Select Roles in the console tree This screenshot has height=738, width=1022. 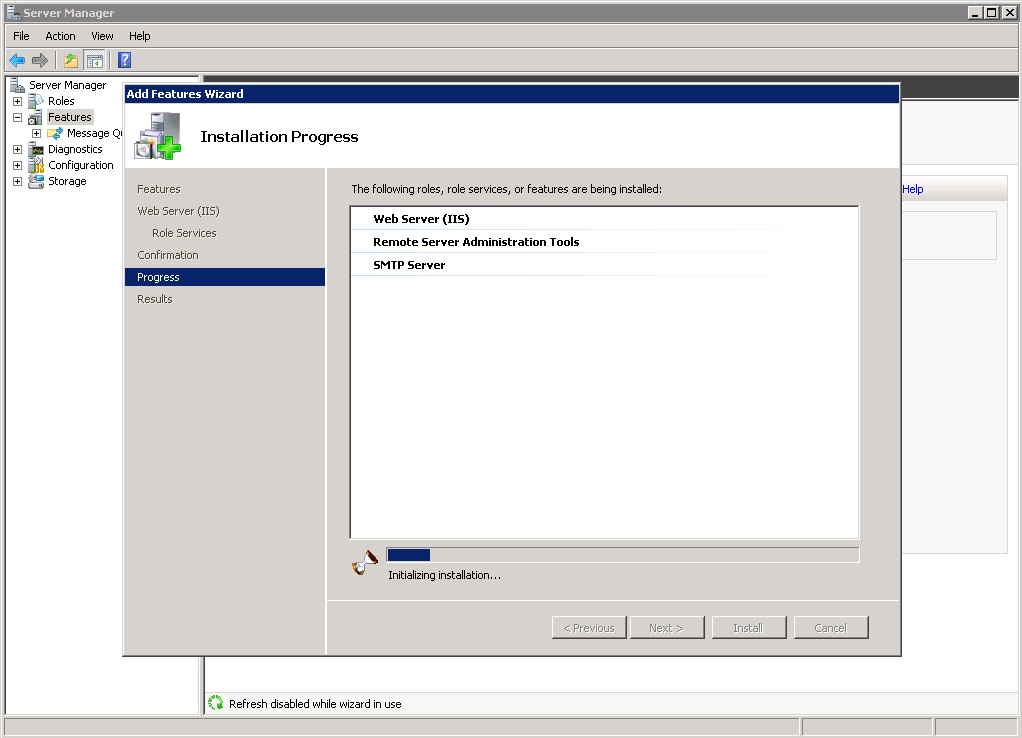(x=61, y=101)
